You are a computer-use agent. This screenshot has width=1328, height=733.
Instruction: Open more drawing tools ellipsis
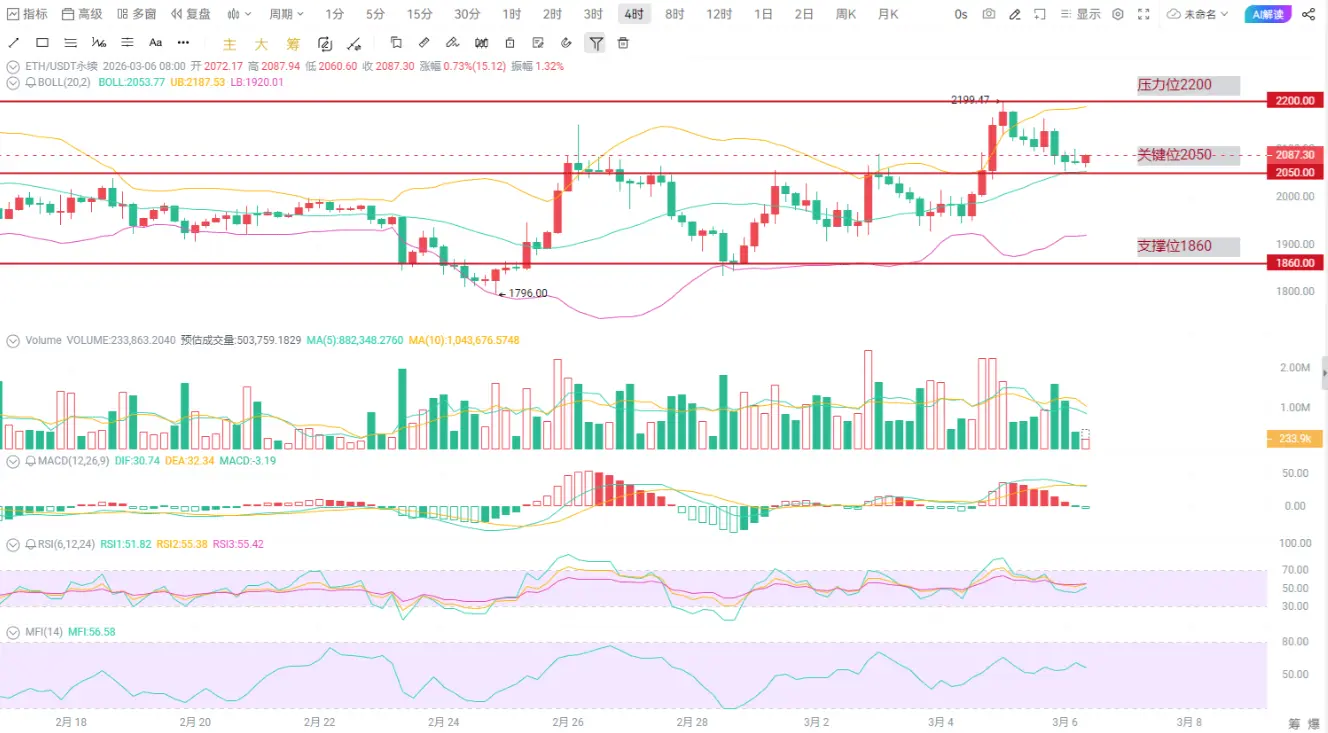(182, 43)
